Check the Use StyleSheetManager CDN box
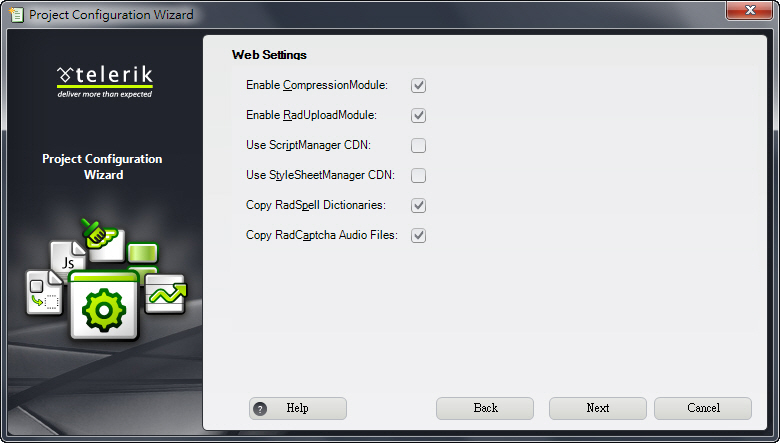The image size is (780, 443). pyautogui.click(x=418, y=175)
